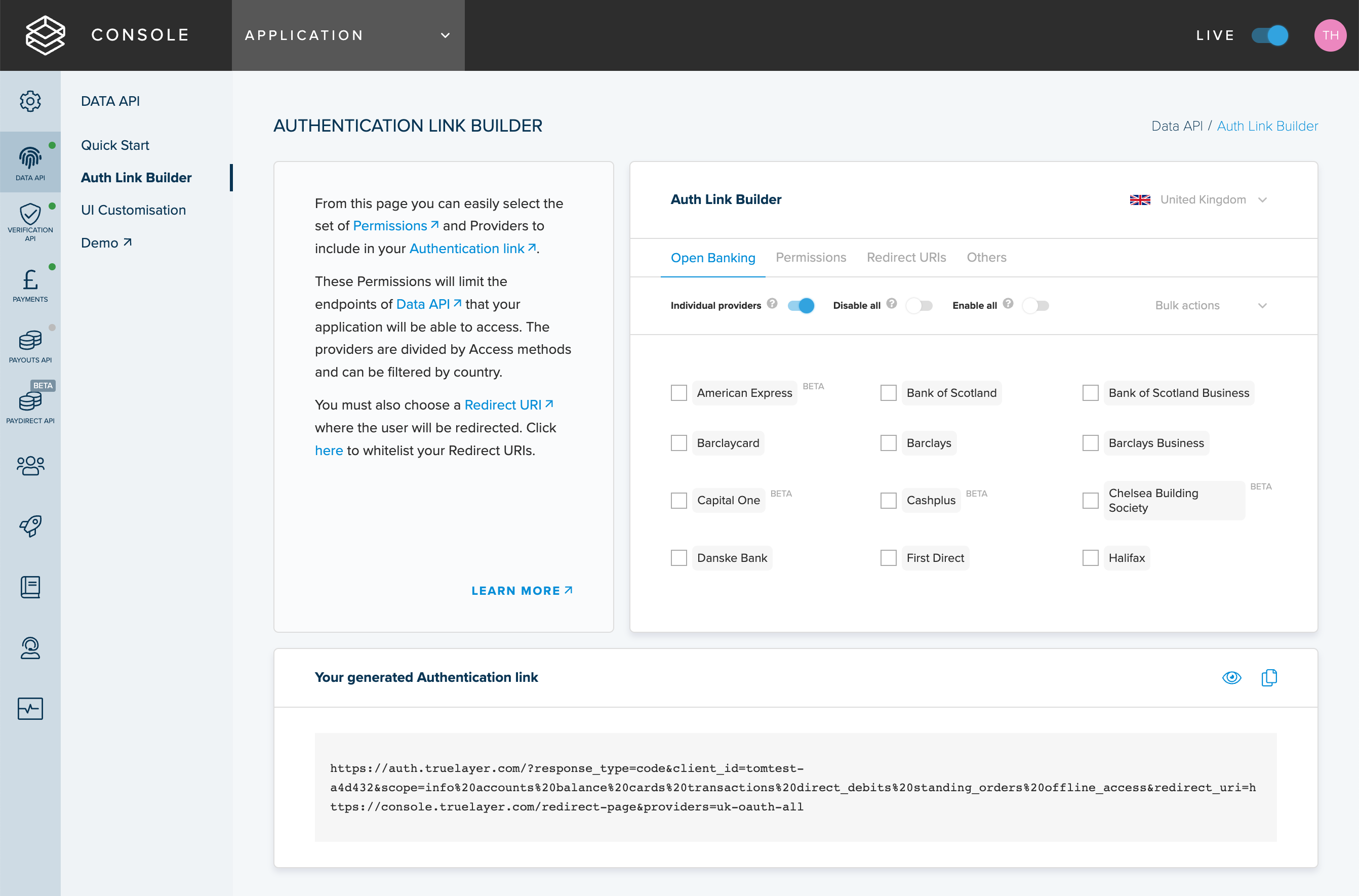Screen dimensions: 1359x896
Task: Expand the Application dropdown in header
Action: 347,35
